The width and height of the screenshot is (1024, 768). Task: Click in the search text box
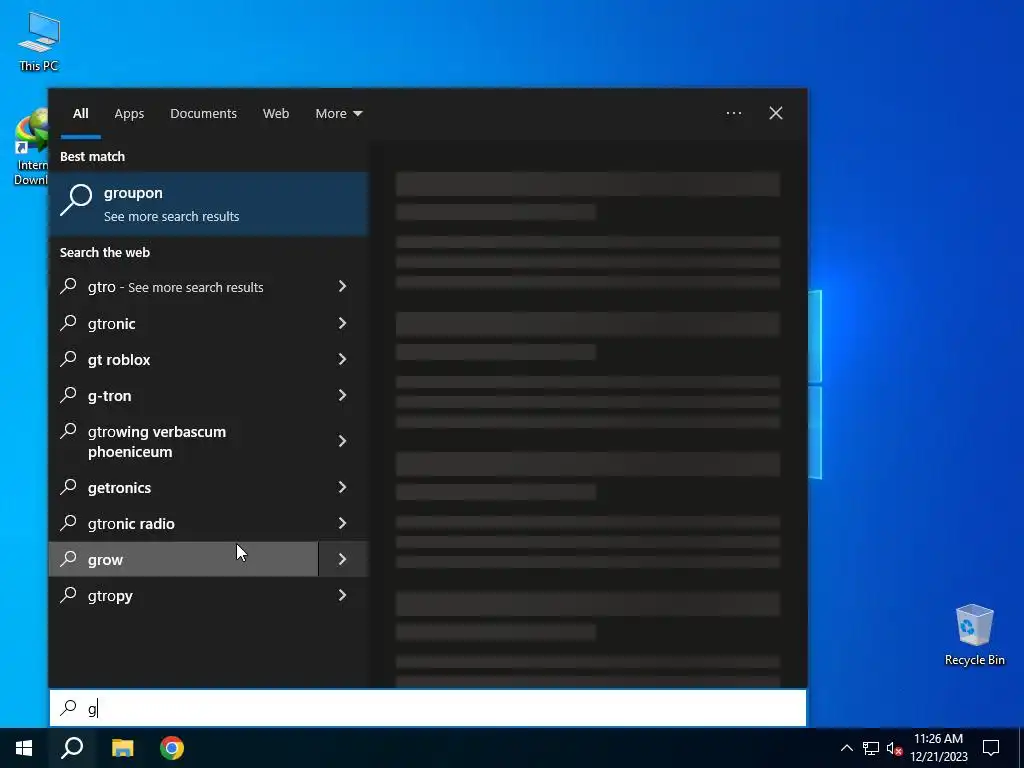tap(428, 708)
